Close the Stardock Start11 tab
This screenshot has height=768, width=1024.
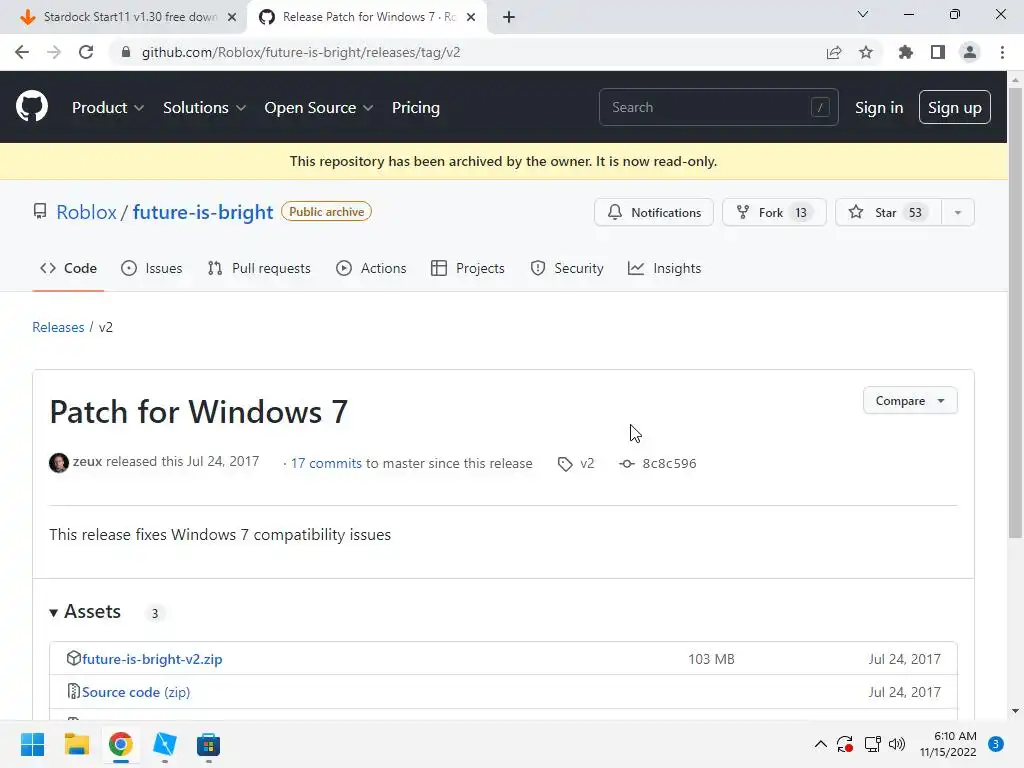coord(232,18)
